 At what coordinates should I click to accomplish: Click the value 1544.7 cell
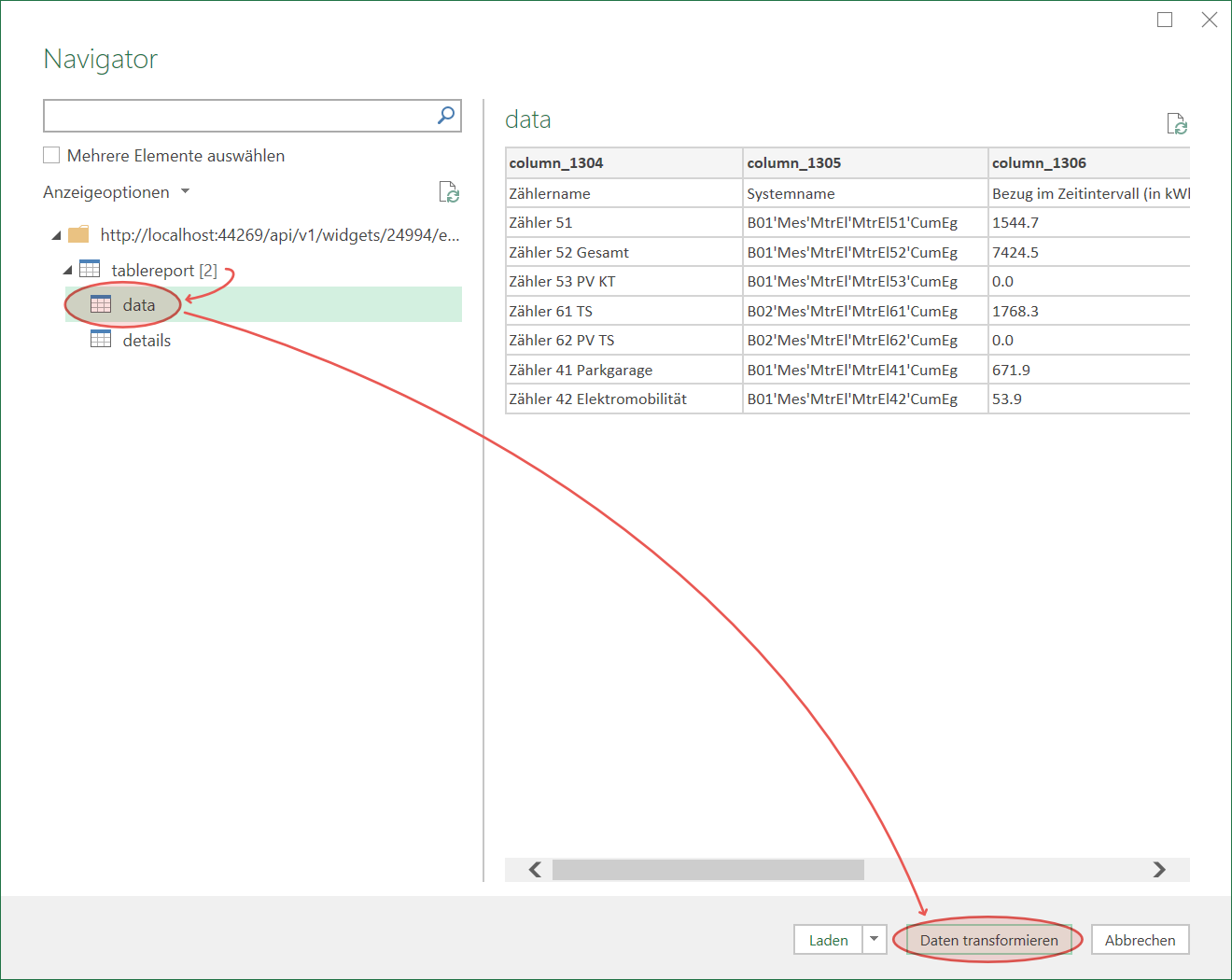coord(1089,222)
